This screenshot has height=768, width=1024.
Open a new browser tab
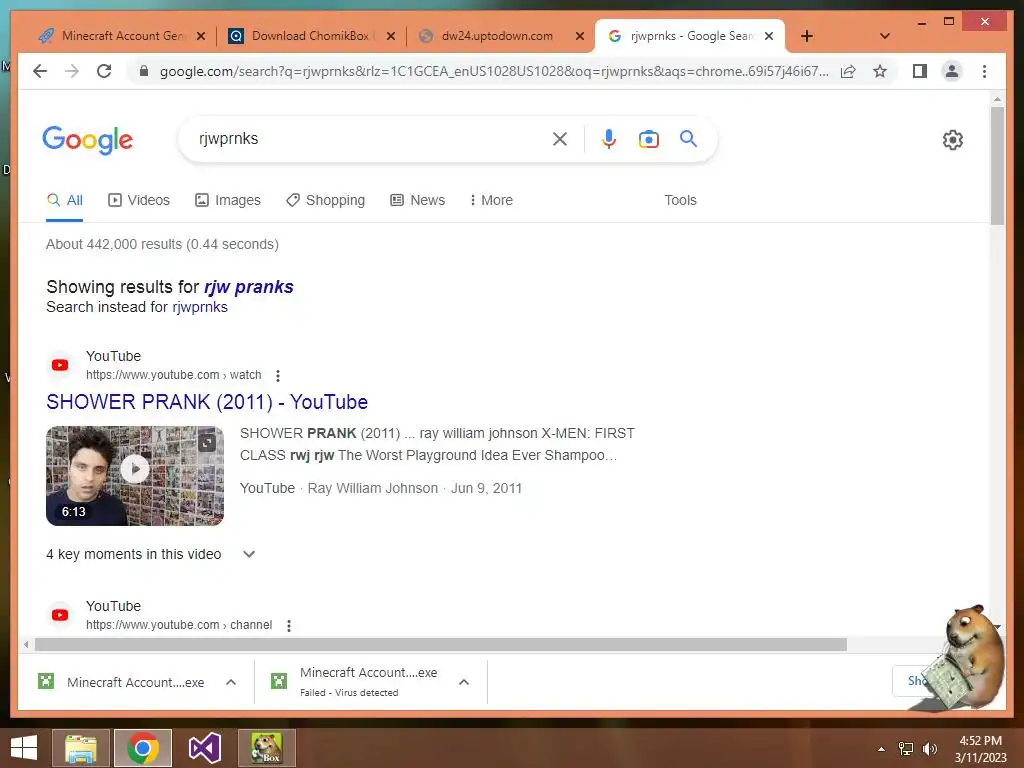(x=807, y=36)
